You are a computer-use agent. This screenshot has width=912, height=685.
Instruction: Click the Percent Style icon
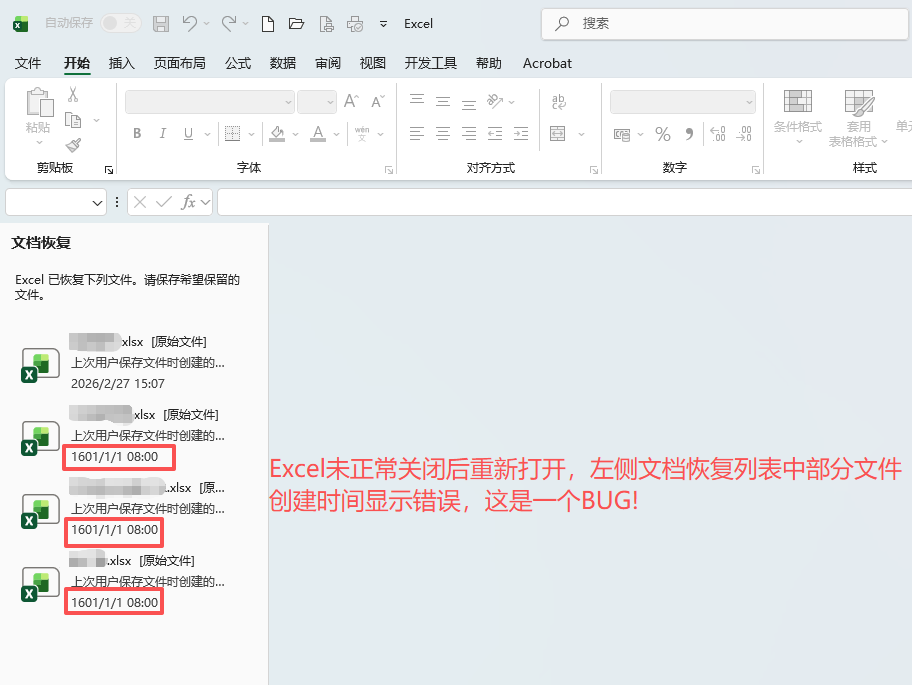[x=662, y=134]
